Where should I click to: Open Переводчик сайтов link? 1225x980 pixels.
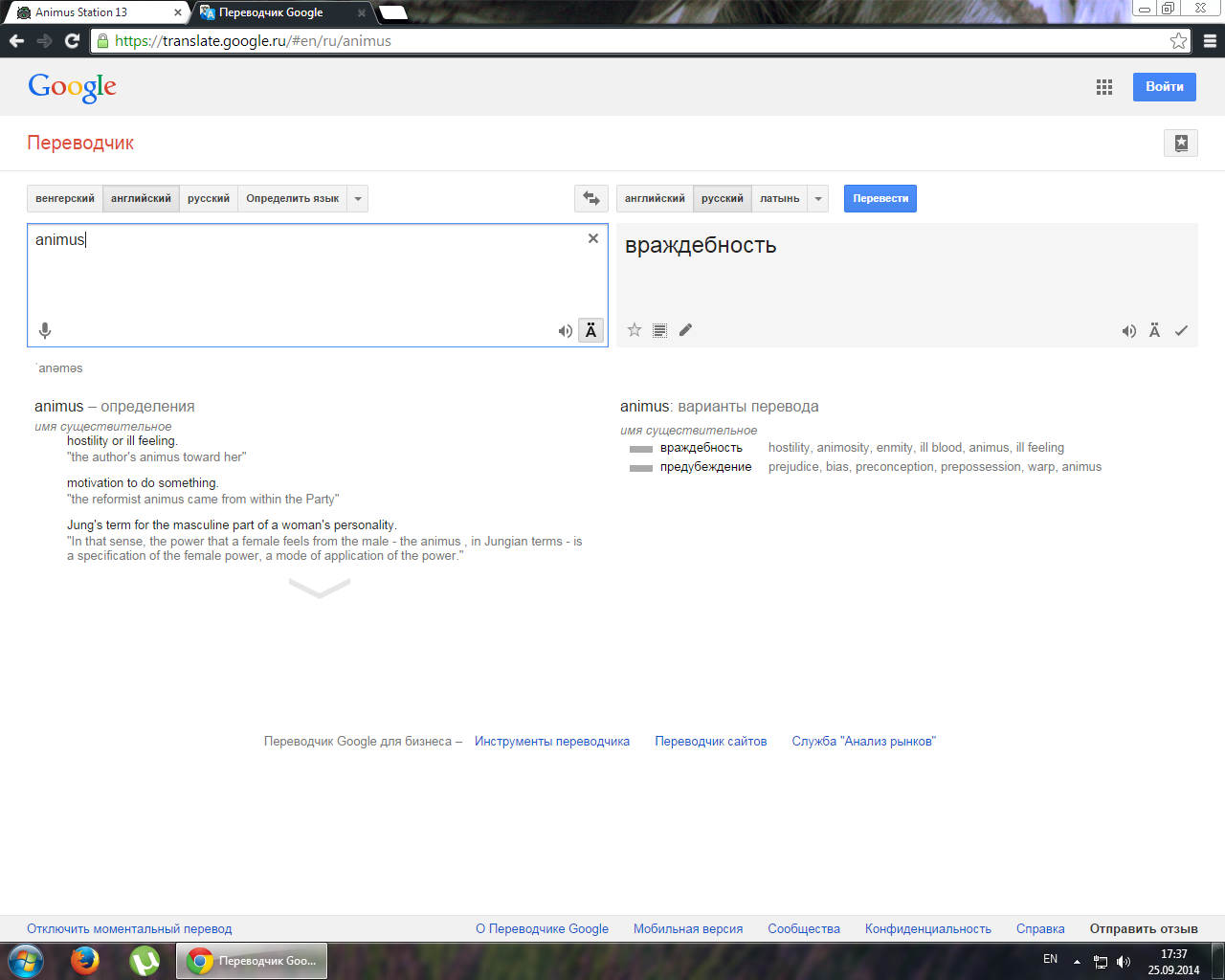click(x=711, y=741)
